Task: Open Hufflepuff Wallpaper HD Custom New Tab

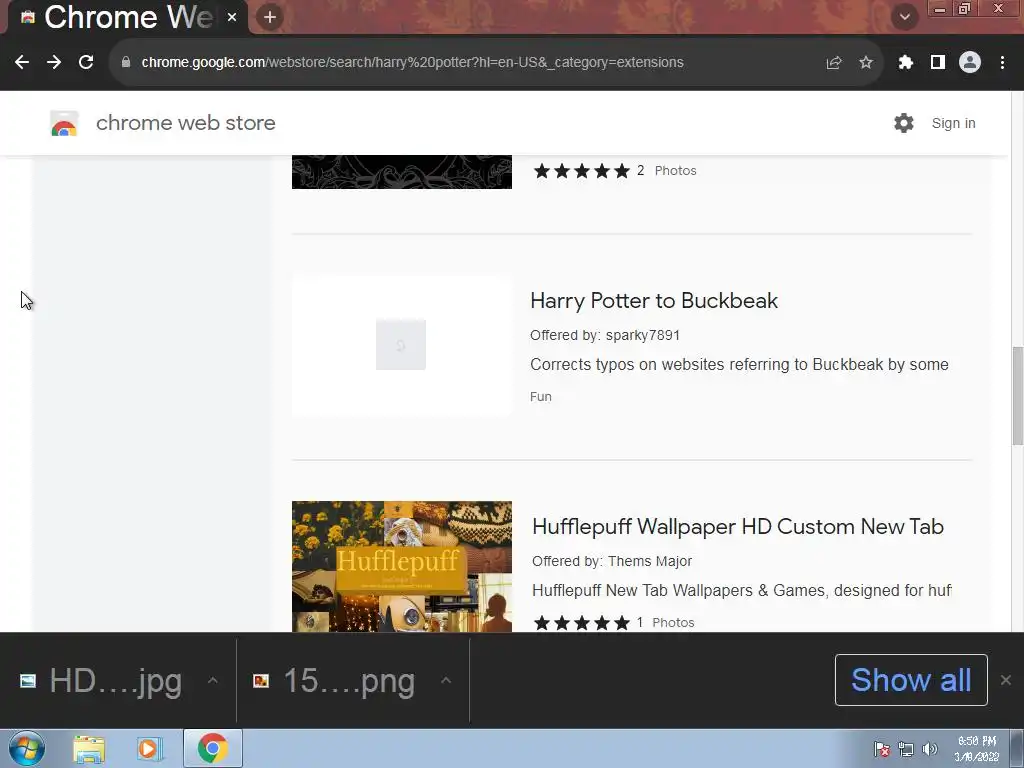Action: click(737, 526)
